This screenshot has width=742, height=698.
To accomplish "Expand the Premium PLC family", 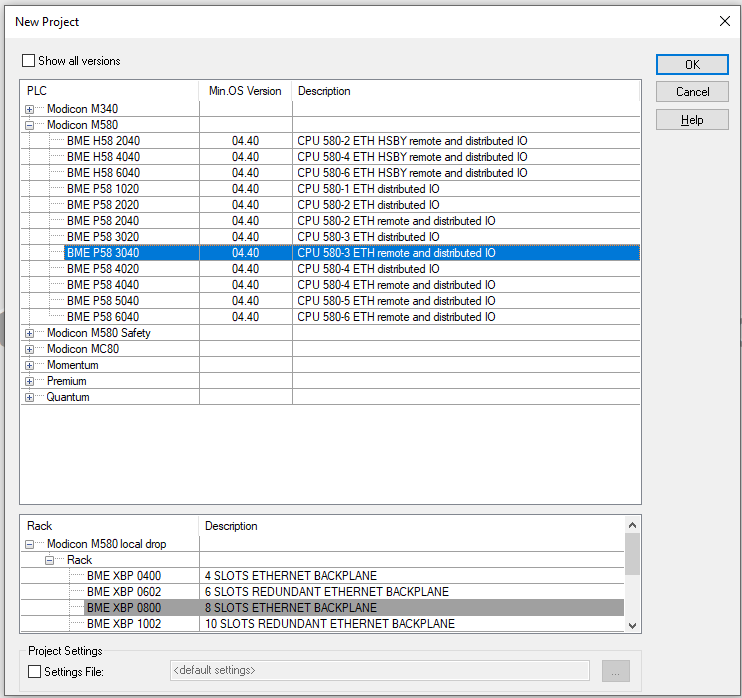I will (x=30, y=381).
